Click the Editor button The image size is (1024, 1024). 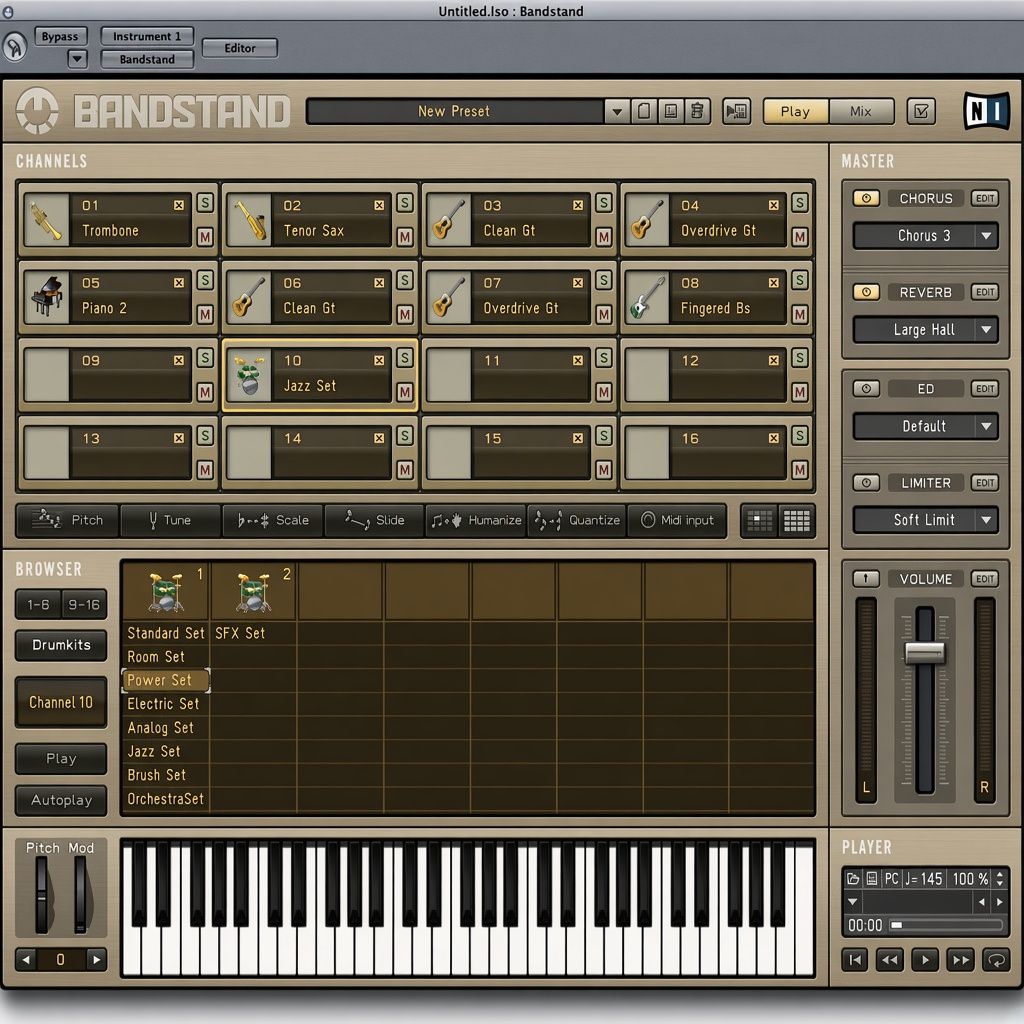[240, 48]
